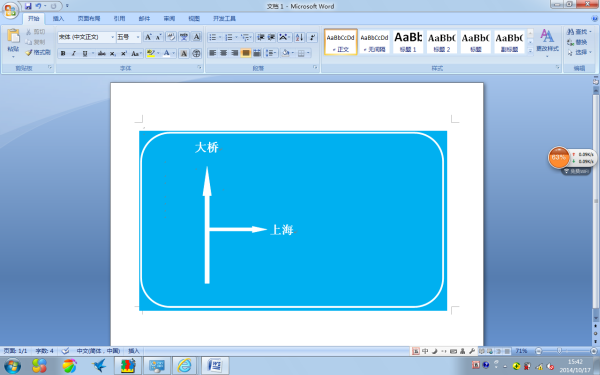Open the Paragraph dialog launcher
Screen dimensions: 600x375
click(x=315, y=67)
